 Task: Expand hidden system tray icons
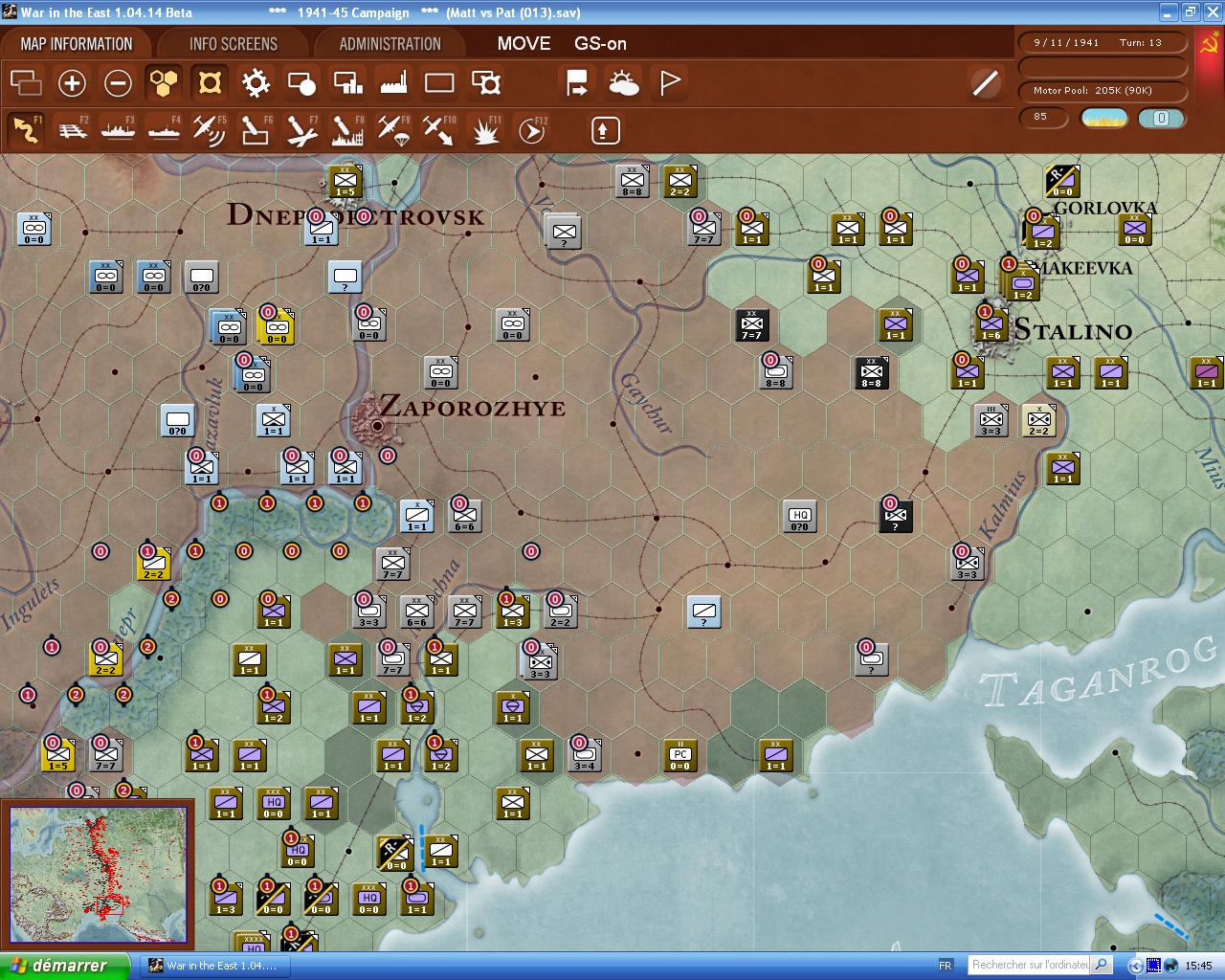1136,966
